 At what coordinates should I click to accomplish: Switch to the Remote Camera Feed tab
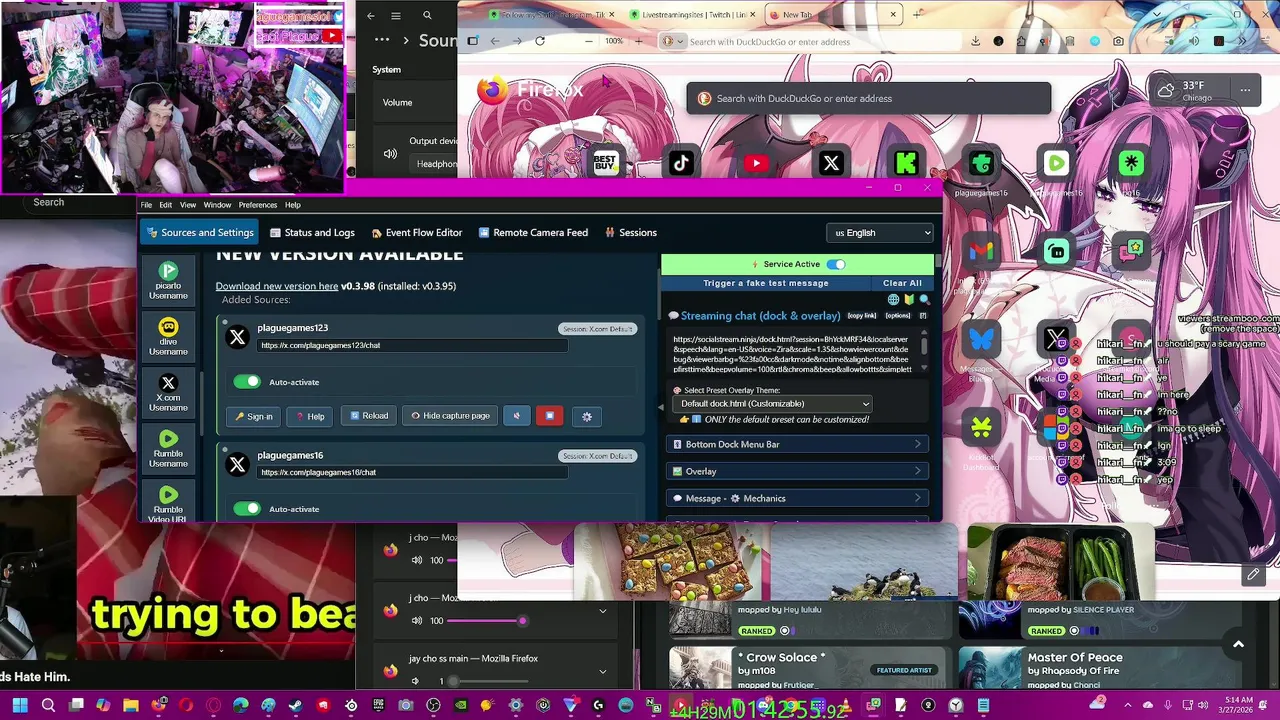coord(533,233)
